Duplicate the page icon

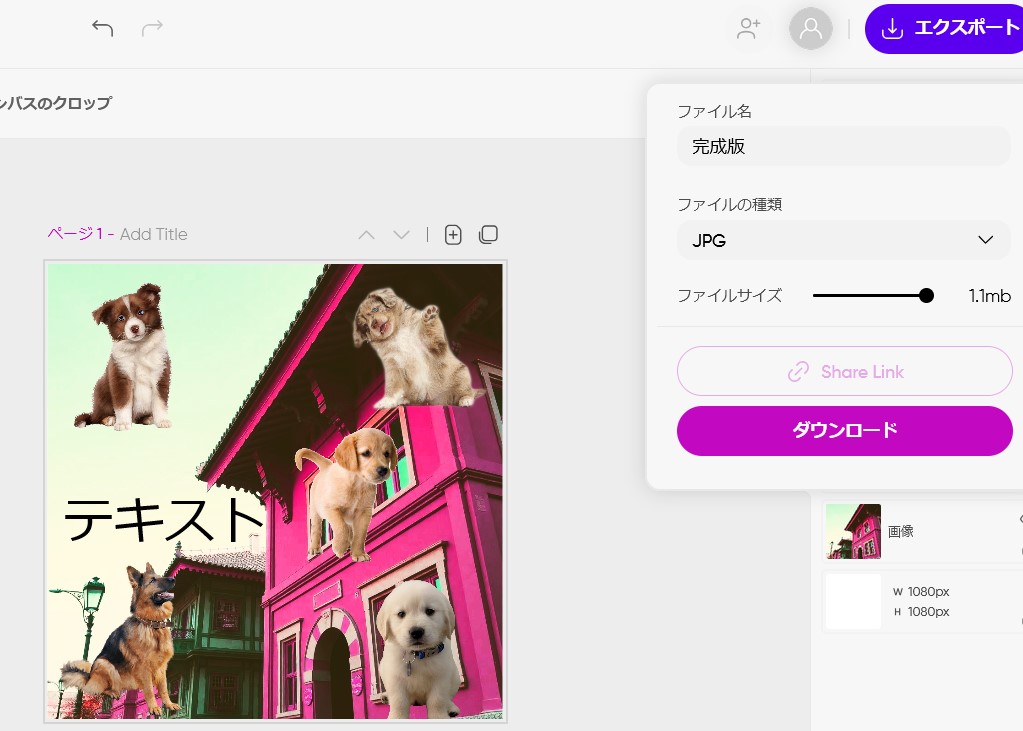488,234
